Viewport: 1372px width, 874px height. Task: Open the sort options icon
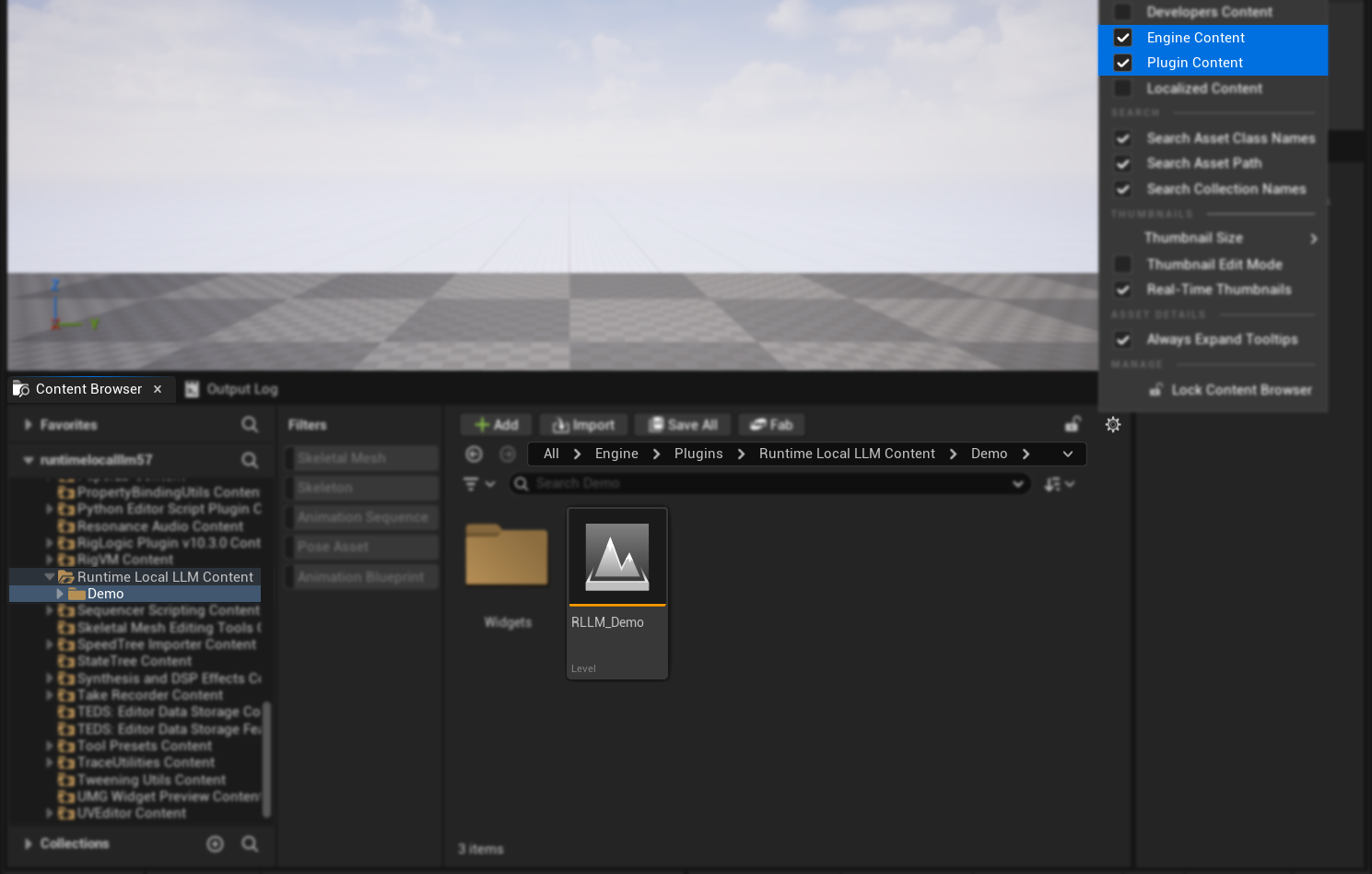tap(1059, 484)
